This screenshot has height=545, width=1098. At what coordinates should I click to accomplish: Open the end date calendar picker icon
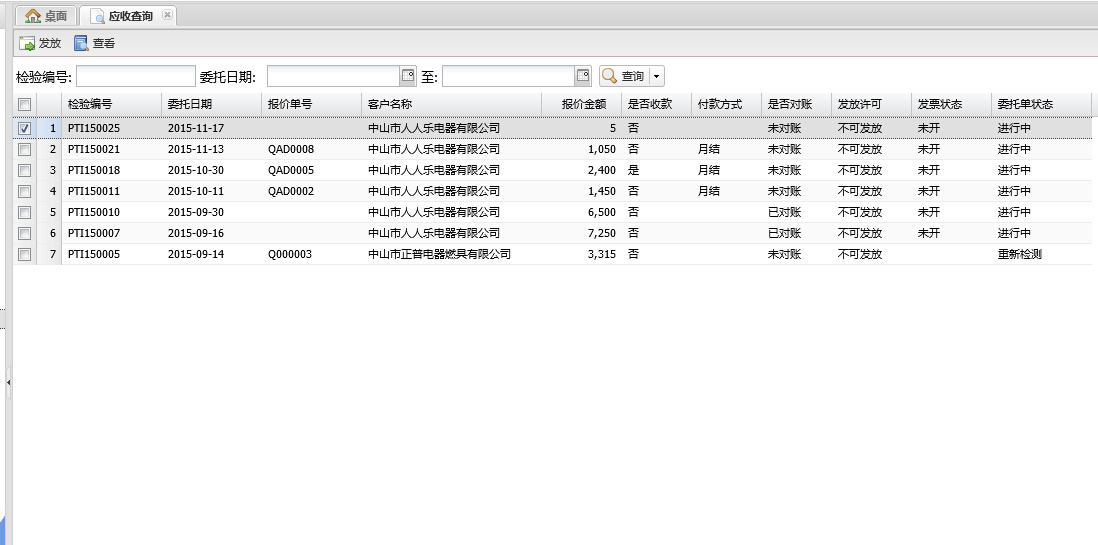point(582,76)
